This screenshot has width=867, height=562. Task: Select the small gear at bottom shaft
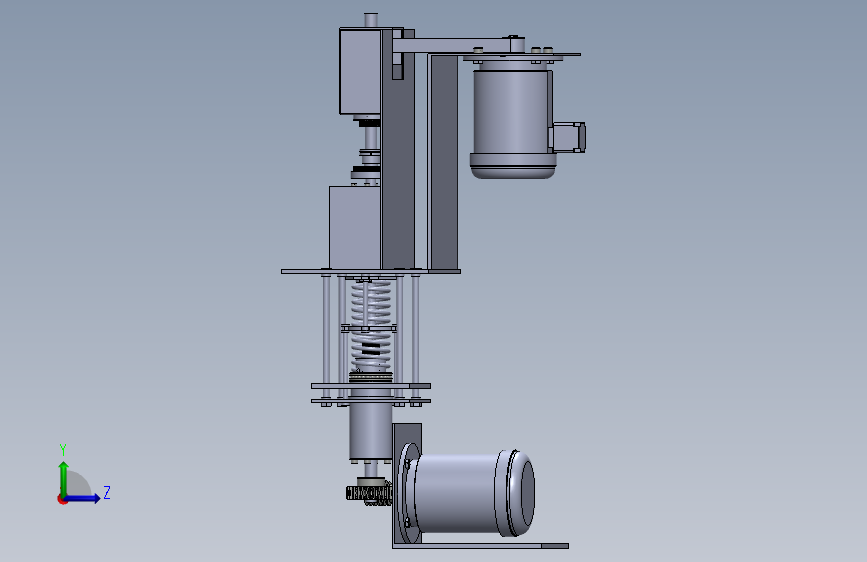coord(368,492)
